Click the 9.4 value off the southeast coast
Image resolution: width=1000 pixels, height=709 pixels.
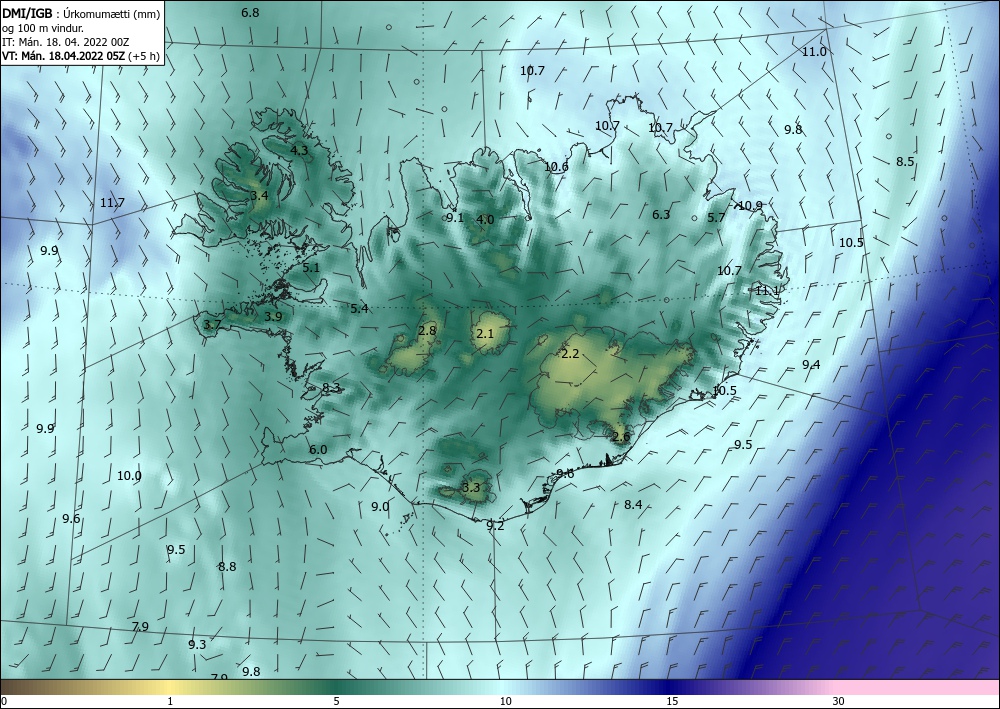[x=811, y=365]
